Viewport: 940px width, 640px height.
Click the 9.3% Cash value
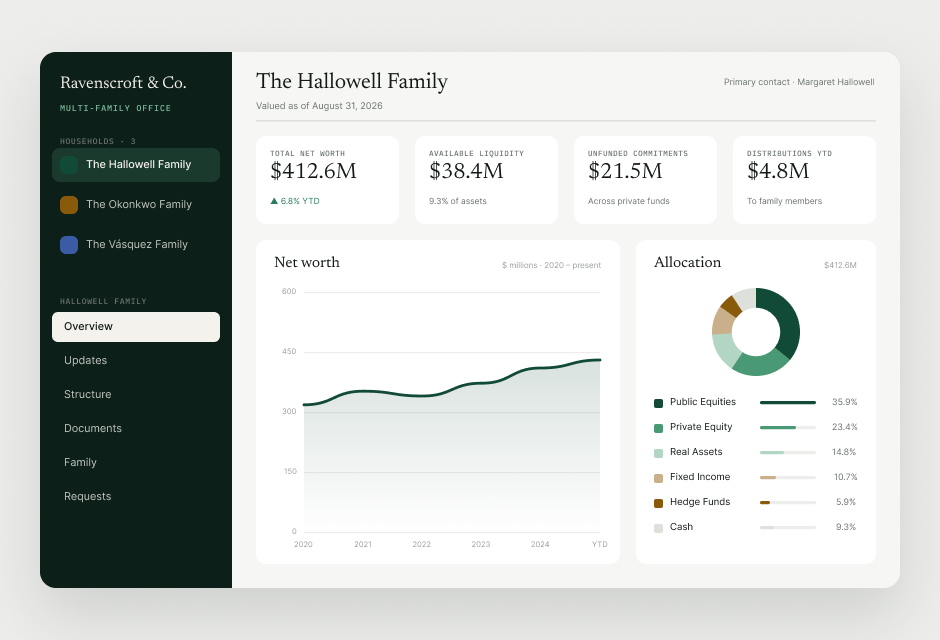(846, 527)
